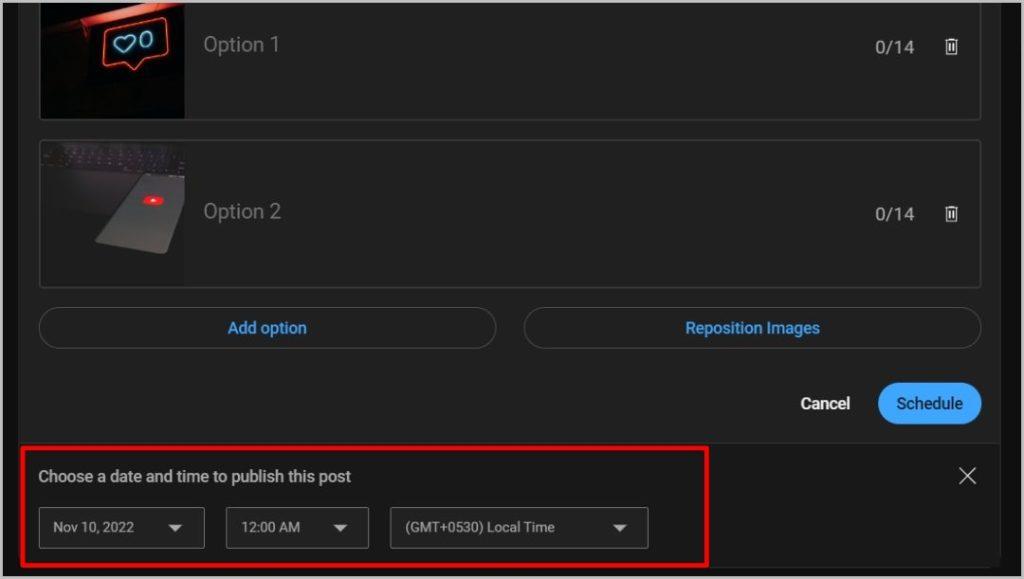Delete Option 1 with its trash icon
This screenshot has height=579, width=1024.
click(951, 46)
